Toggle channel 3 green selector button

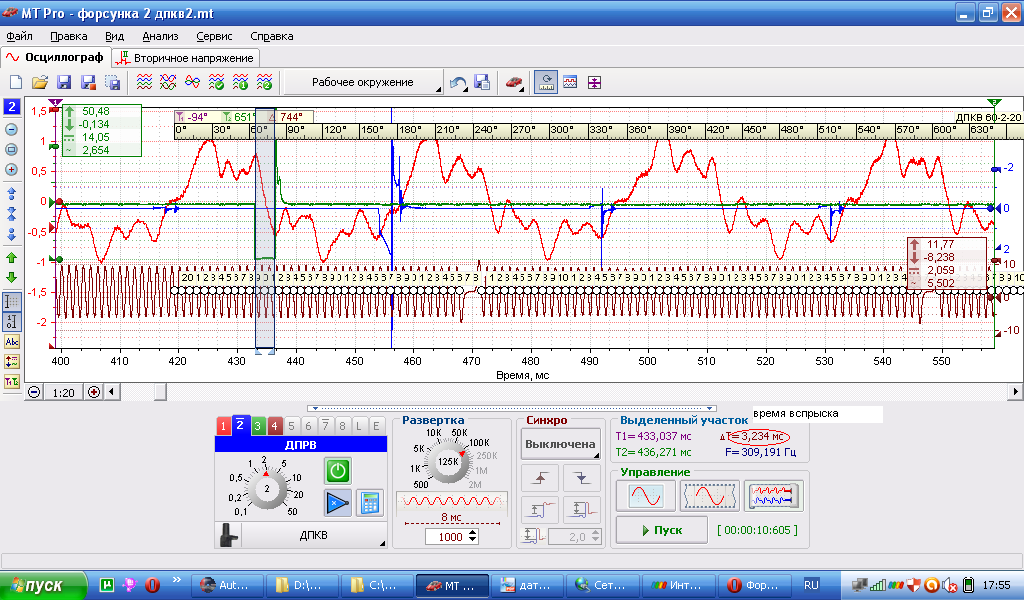point(257,426)
